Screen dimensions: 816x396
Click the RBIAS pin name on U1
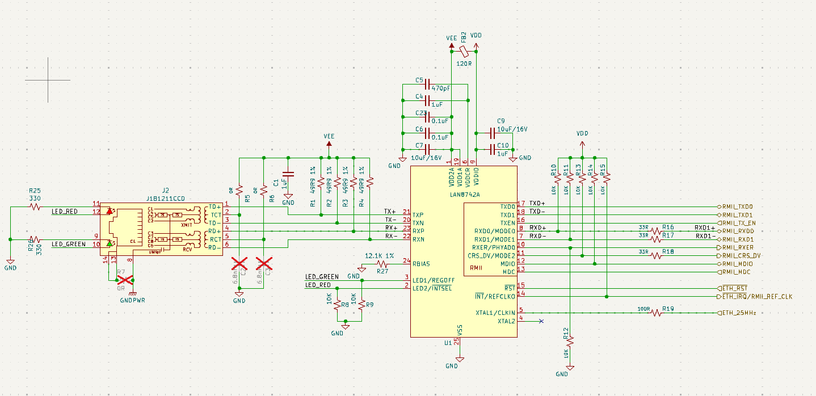(x=421, y=264)
